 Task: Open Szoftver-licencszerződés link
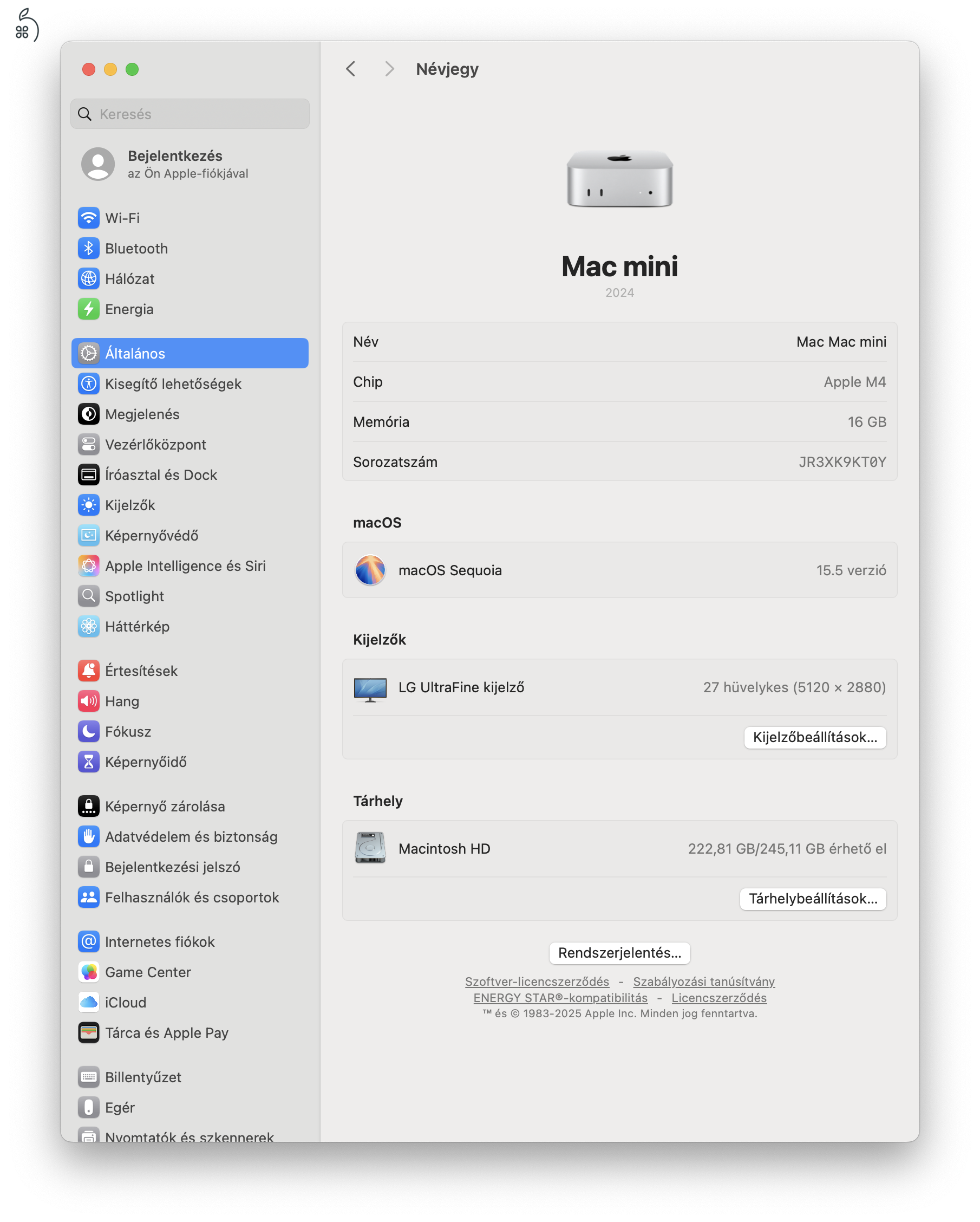coord(537,981)
